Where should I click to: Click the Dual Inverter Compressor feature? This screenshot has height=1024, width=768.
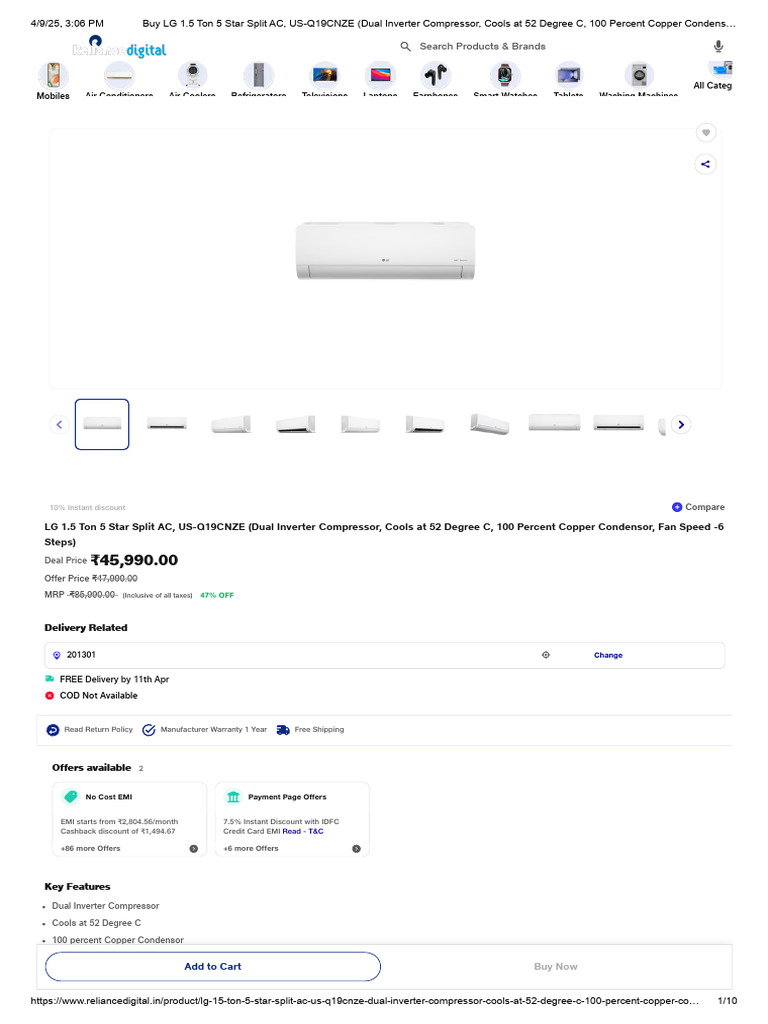(x=106, y=906)
